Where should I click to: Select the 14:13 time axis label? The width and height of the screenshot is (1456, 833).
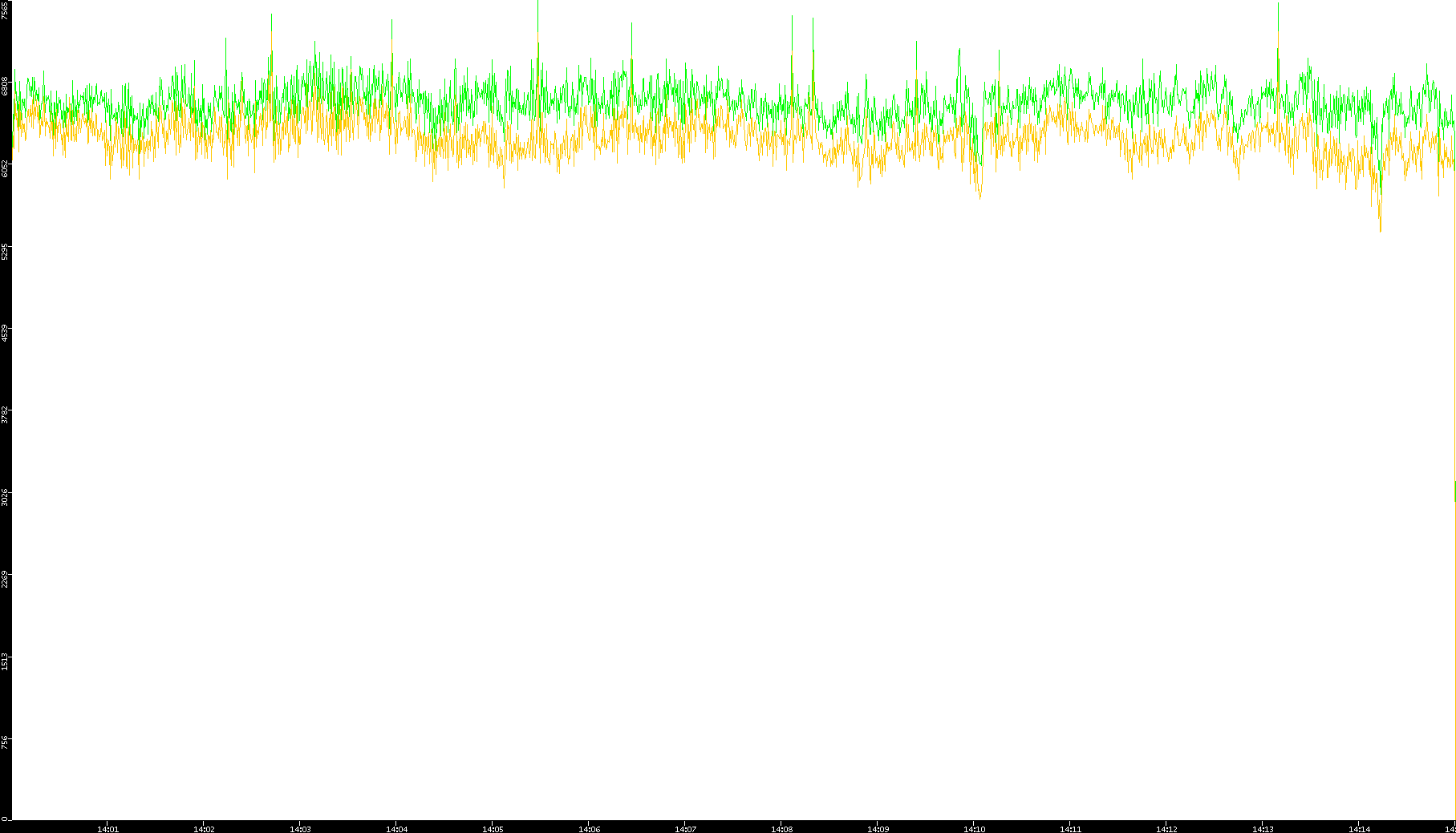point(1263,829)
